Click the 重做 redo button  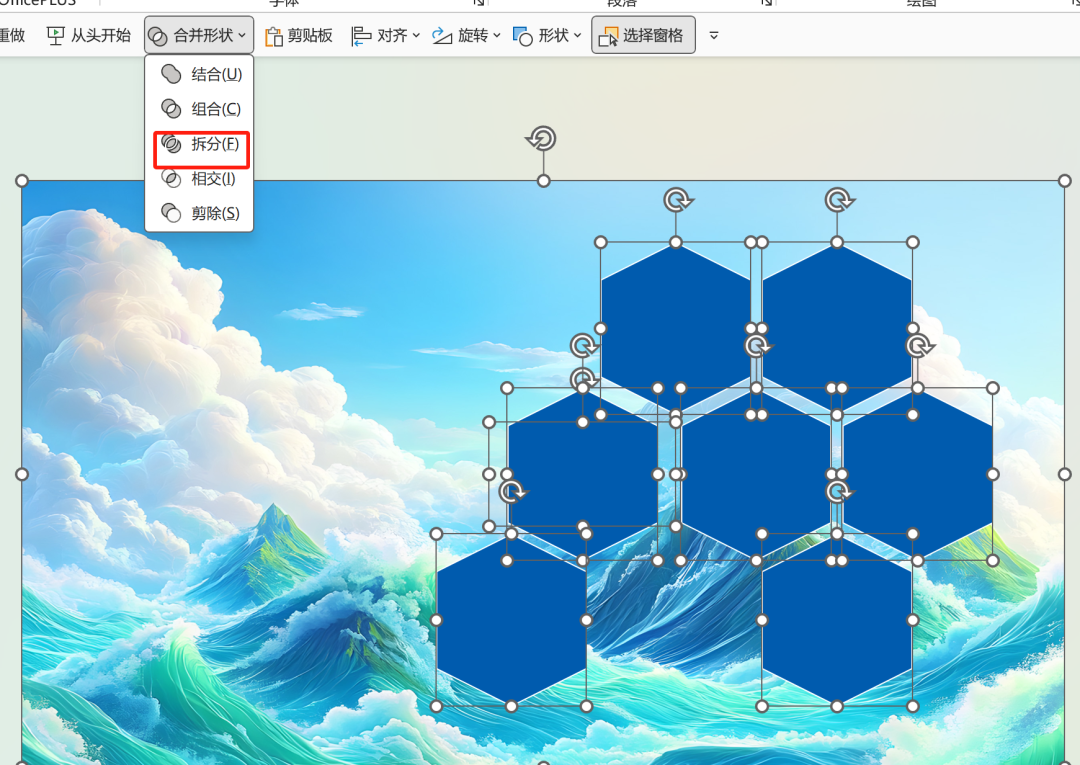(x=12, y=35)
